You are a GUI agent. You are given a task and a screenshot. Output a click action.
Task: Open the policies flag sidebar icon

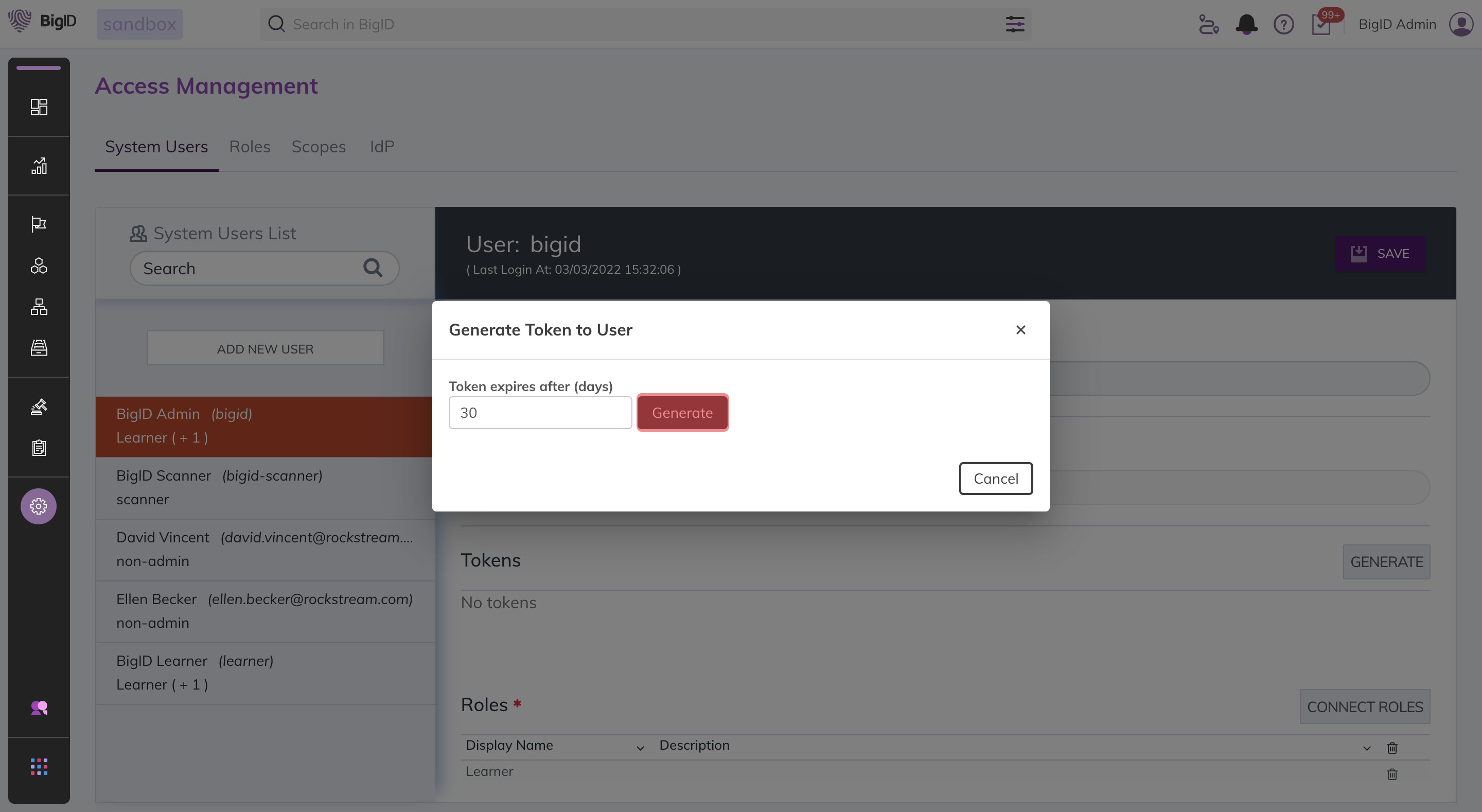(x=39, y=223)
